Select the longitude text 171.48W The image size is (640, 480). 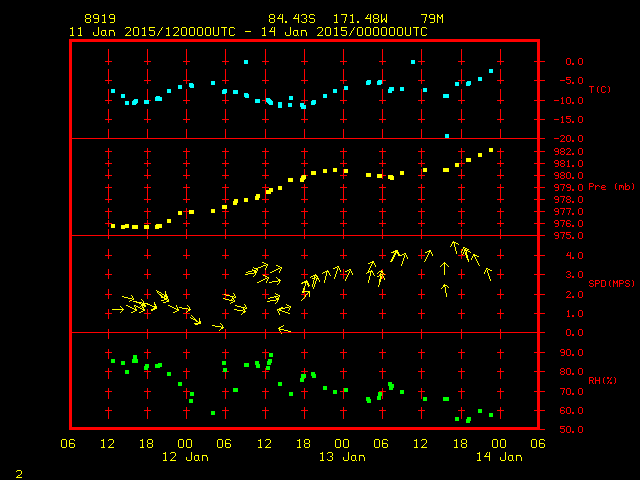(360, 19)
